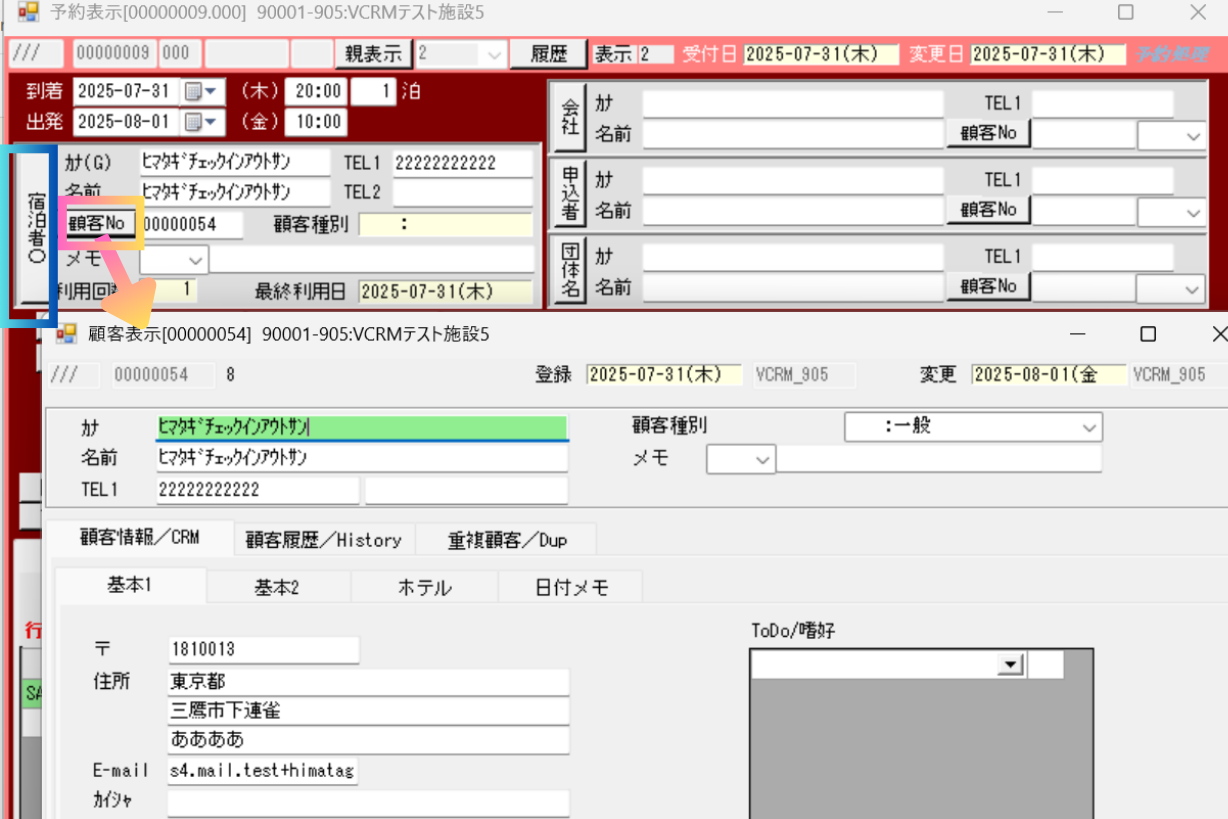Click 名前 field in customer window

[362, 458]
